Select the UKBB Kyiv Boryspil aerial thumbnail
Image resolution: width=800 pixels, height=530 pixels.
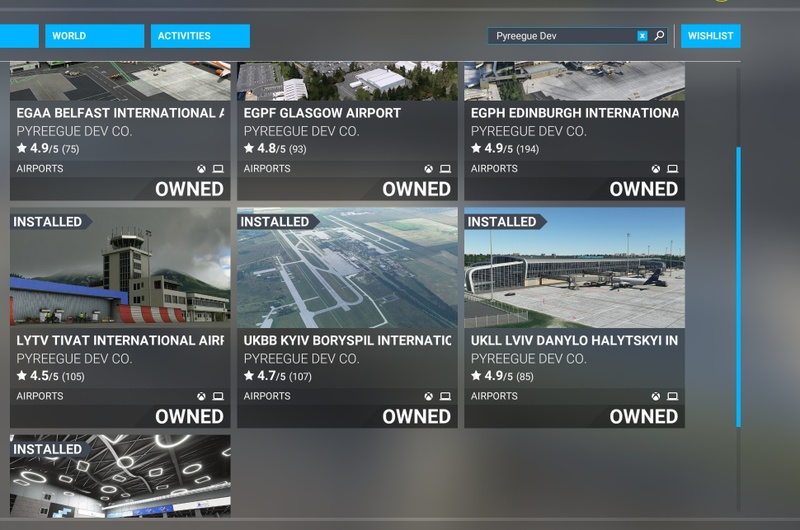coord(347,268)
